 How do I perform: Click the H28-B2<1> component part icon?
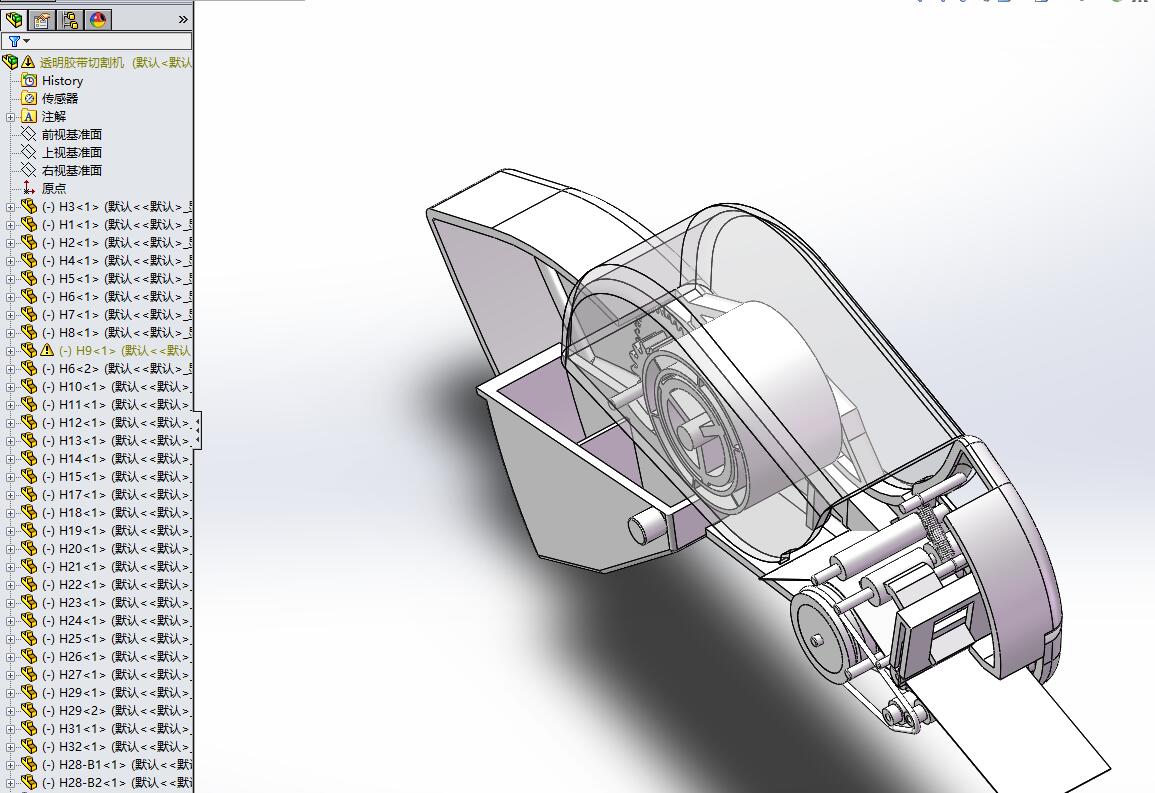click(29, 783)
